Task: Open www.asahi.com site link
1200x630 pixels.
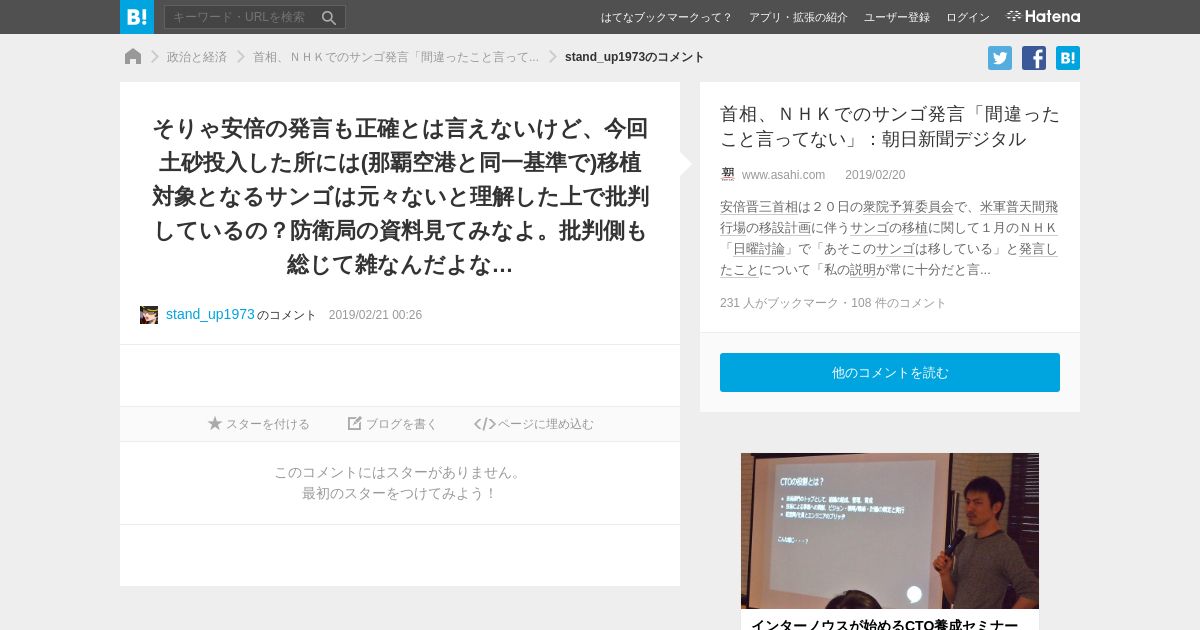Action: [x=783, y=175]
